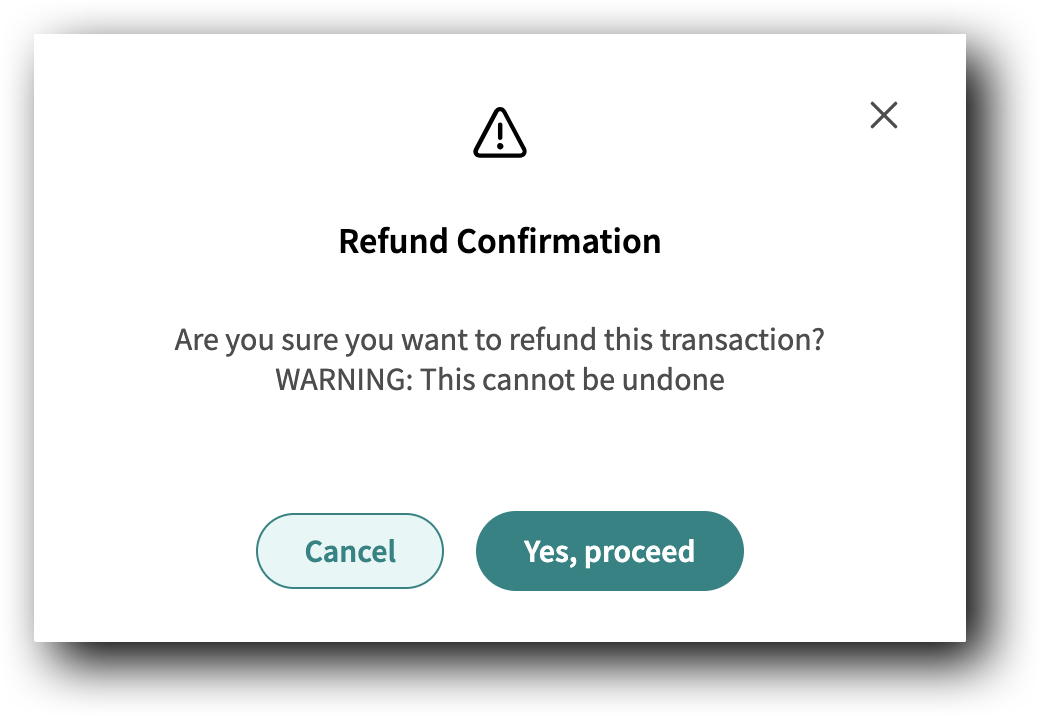Select the light-colored Cancel pill button
Viewport: 1040px width, 716px height.
tap(349, 551)
